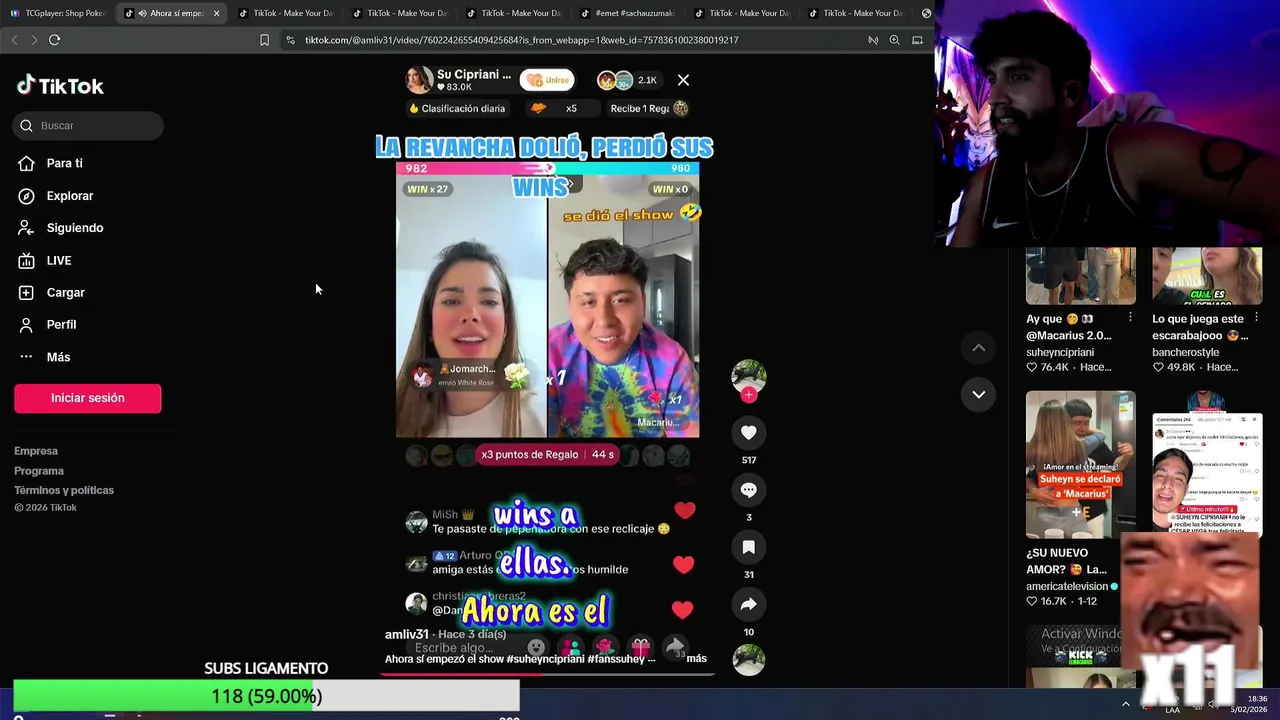The image size is (1280, 720).
Task: Switch to the #emet #sachauzumaki tab
Action: pyautogui.click(x=628, y=13)
